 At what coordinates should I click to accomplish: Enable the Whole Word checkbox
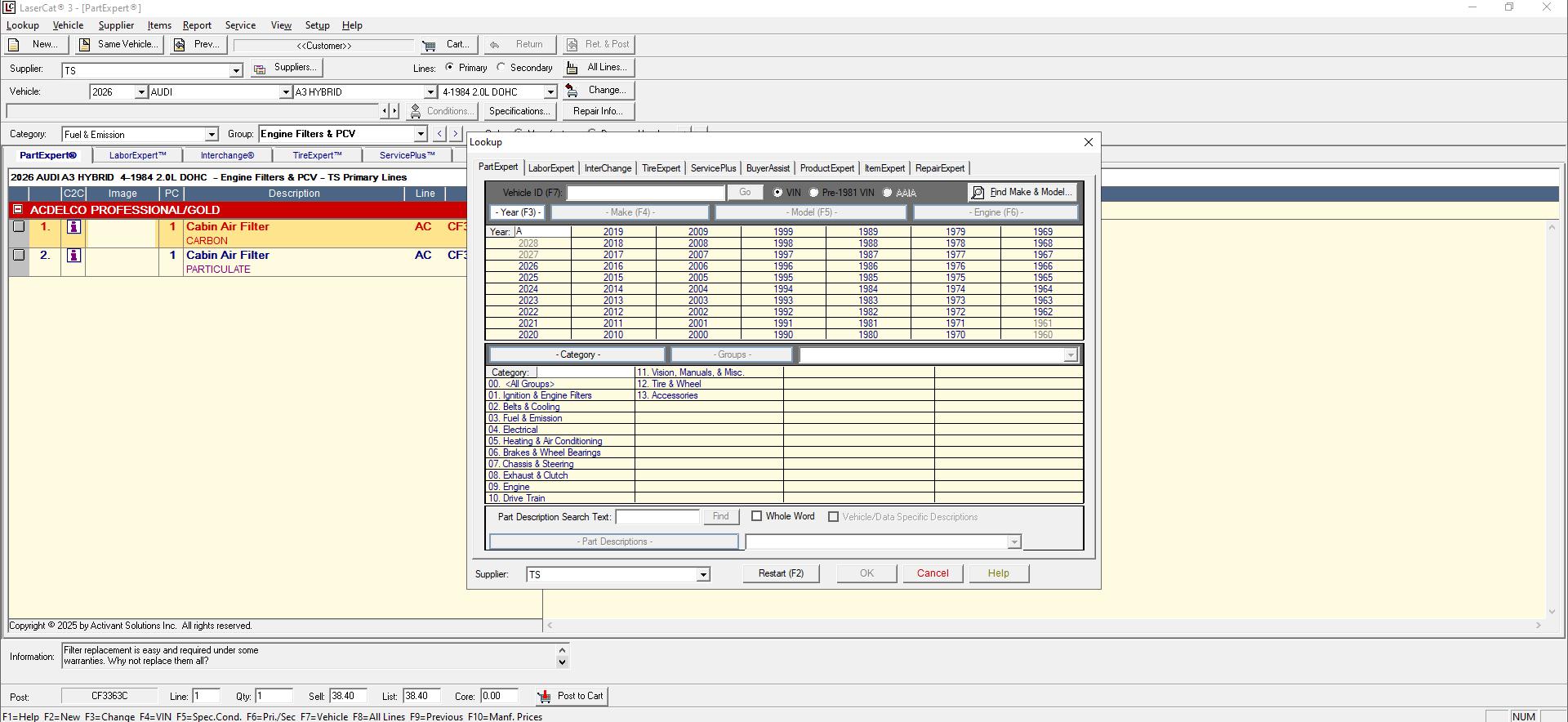[x=757, y=516]
